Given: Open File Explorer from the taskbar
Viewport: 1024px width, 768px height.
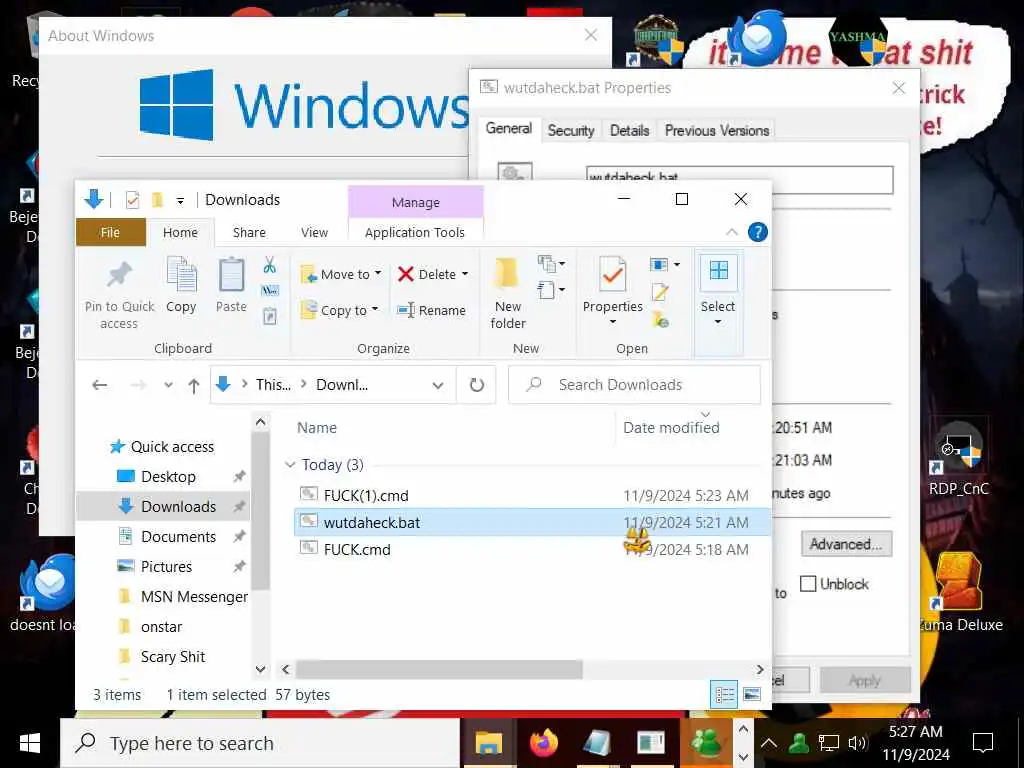Looking at the screenshot, I should [488, 743].
